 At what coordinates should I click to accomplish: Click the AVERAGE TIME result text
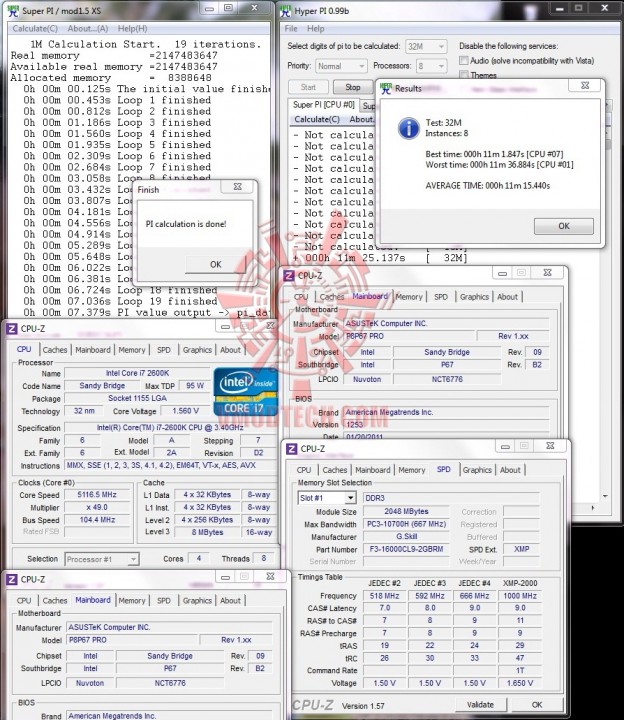(x=488, y=186)
